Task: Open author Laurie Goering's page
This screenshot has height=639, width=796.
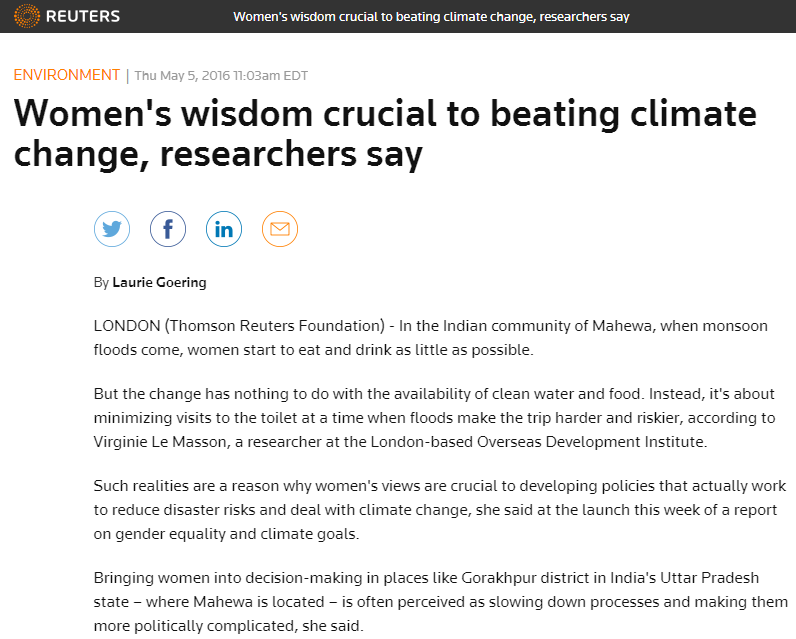Action: pos(159,282)
